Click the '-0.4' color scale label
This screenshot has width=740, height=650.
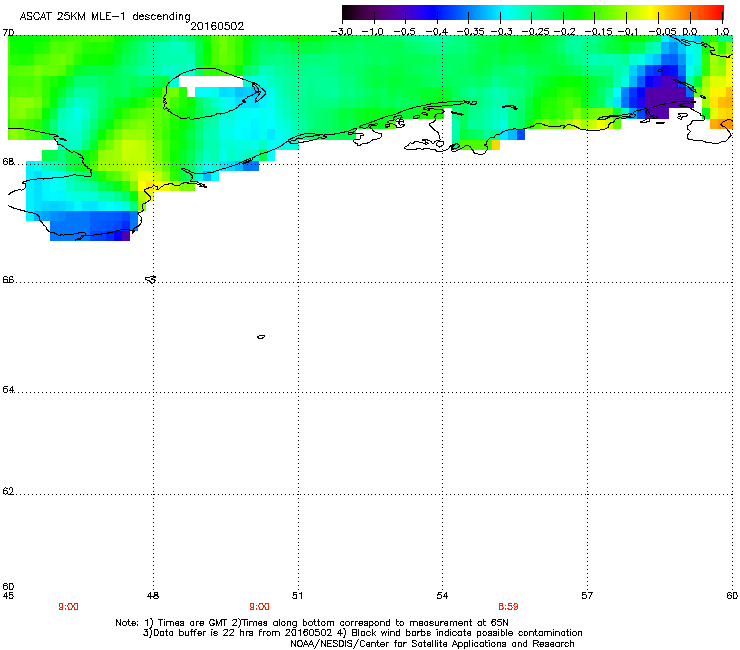[x=437, y=32]
